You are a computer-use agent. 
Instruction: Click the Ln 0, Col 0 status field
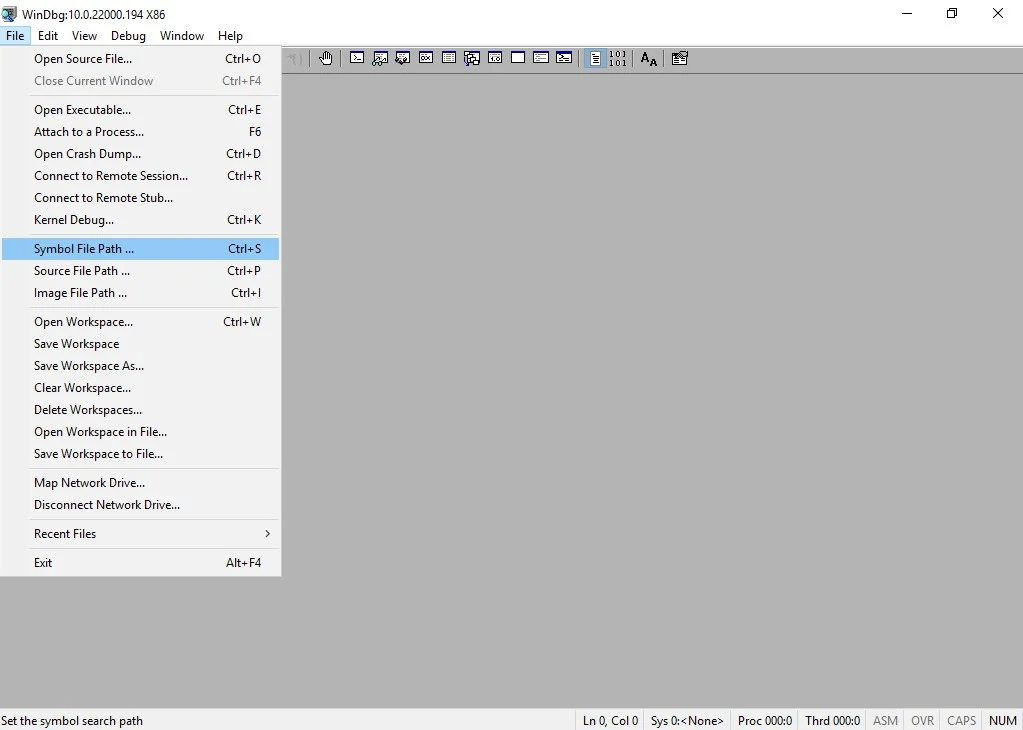(610, 720)
